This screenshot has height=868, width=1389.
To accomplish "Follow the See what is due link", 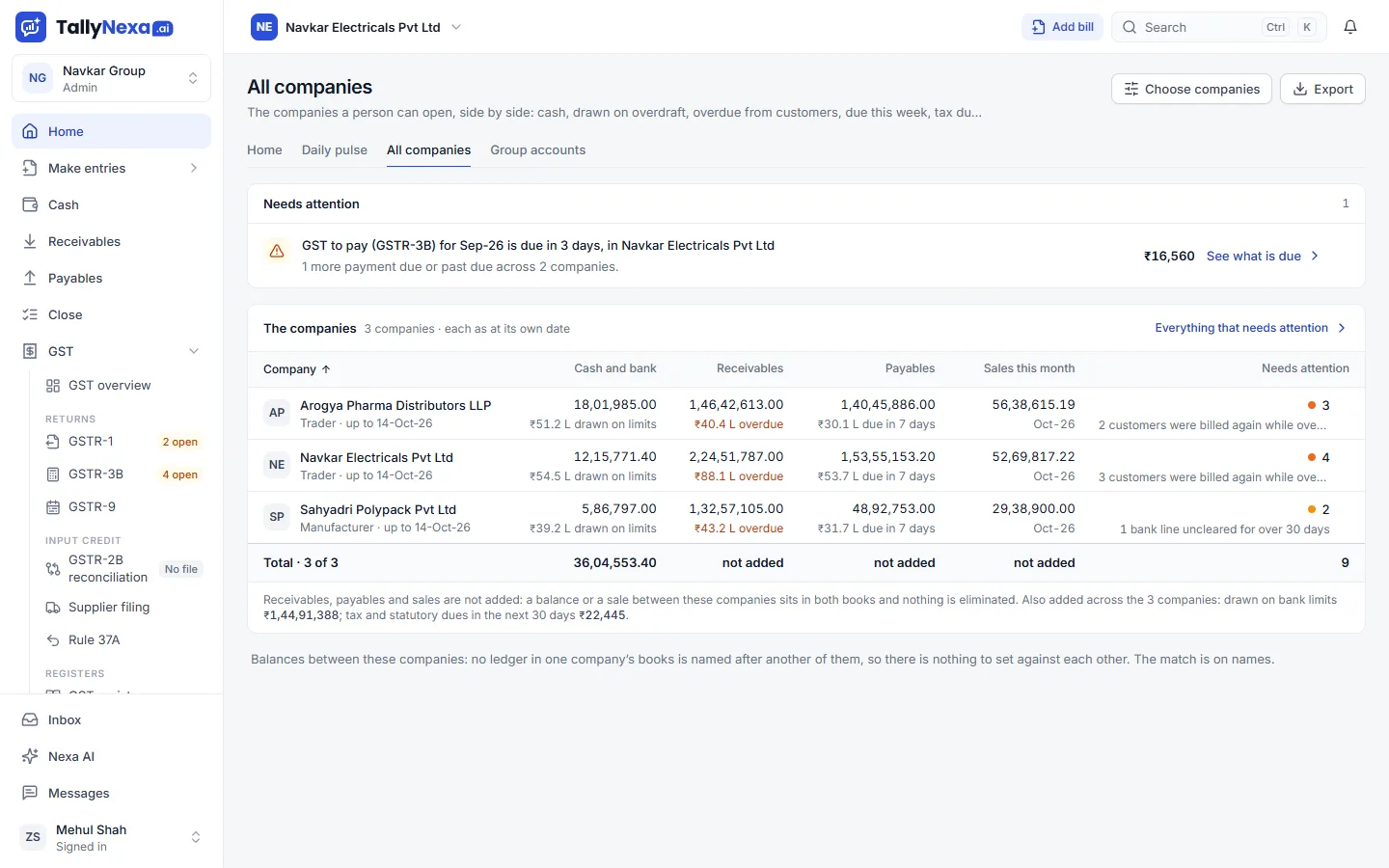I will coord(1263,256).
